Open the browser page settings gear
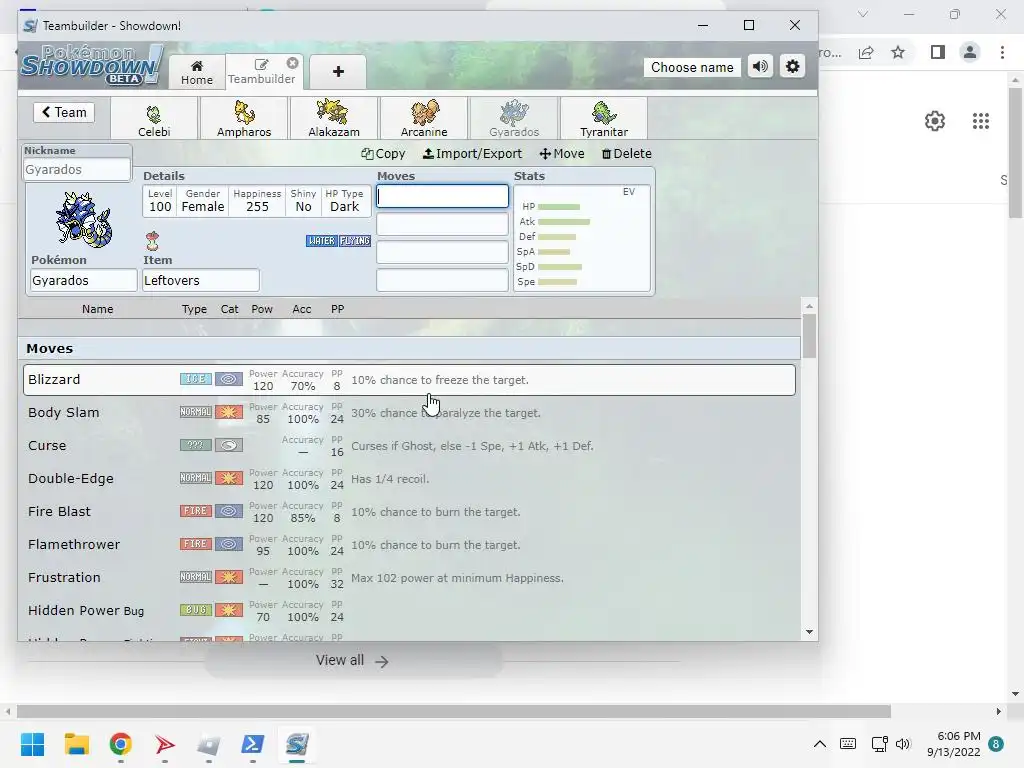The height and width of the screenshot is (768, 1024). (x=935, y=121)
